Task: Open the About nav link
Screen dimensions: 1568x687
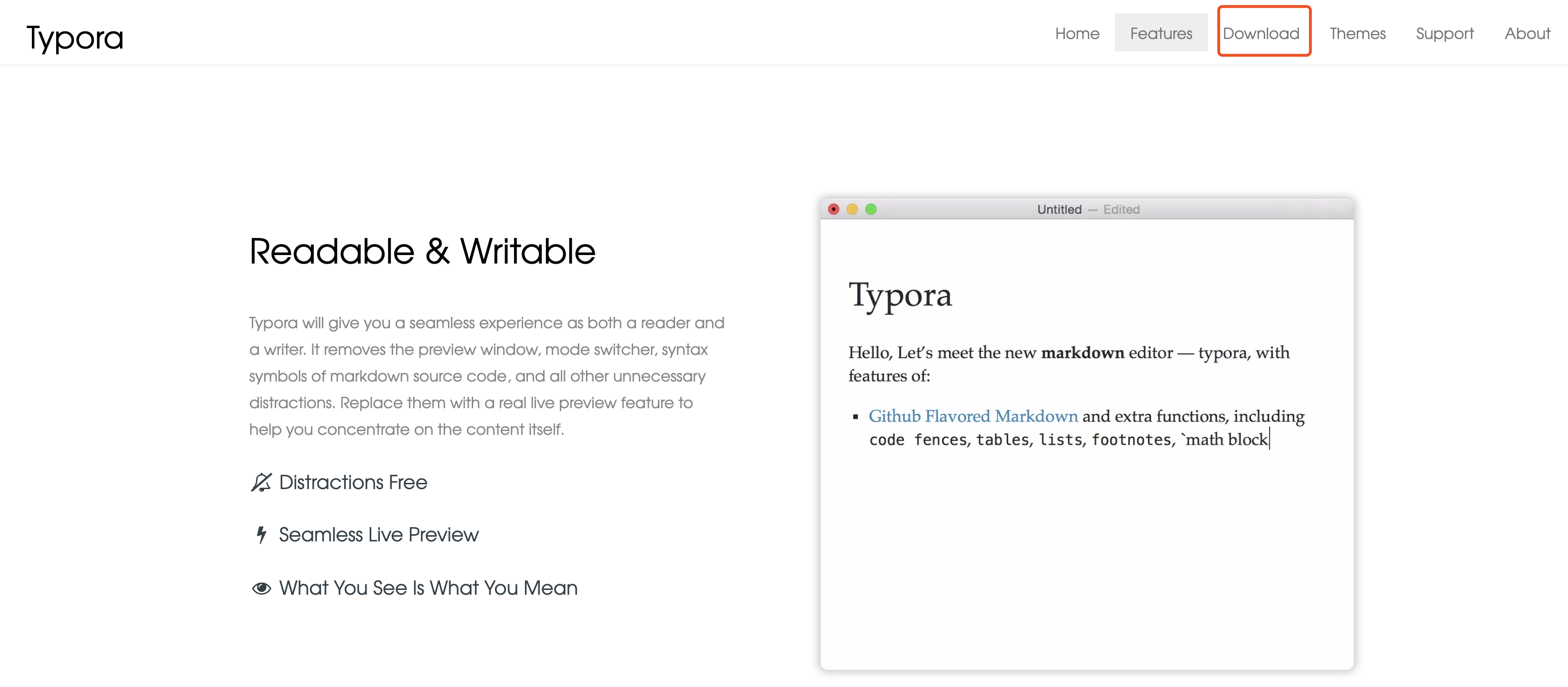Action: 1527,33
